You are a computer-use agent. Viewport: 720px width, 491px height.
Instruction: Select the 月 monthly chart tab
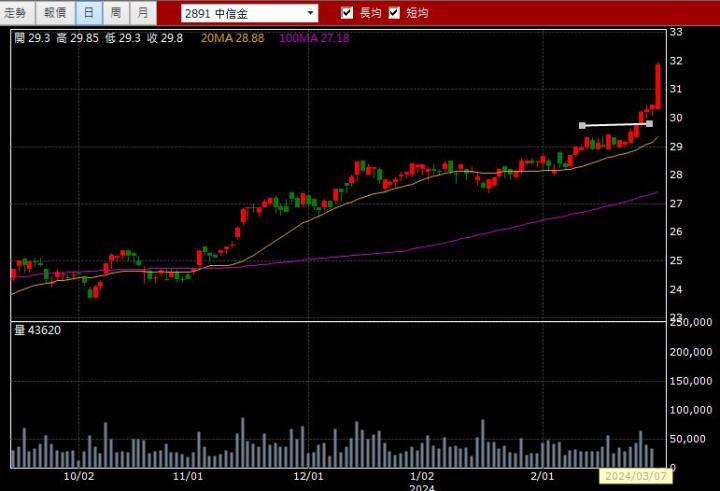(143, 13)
